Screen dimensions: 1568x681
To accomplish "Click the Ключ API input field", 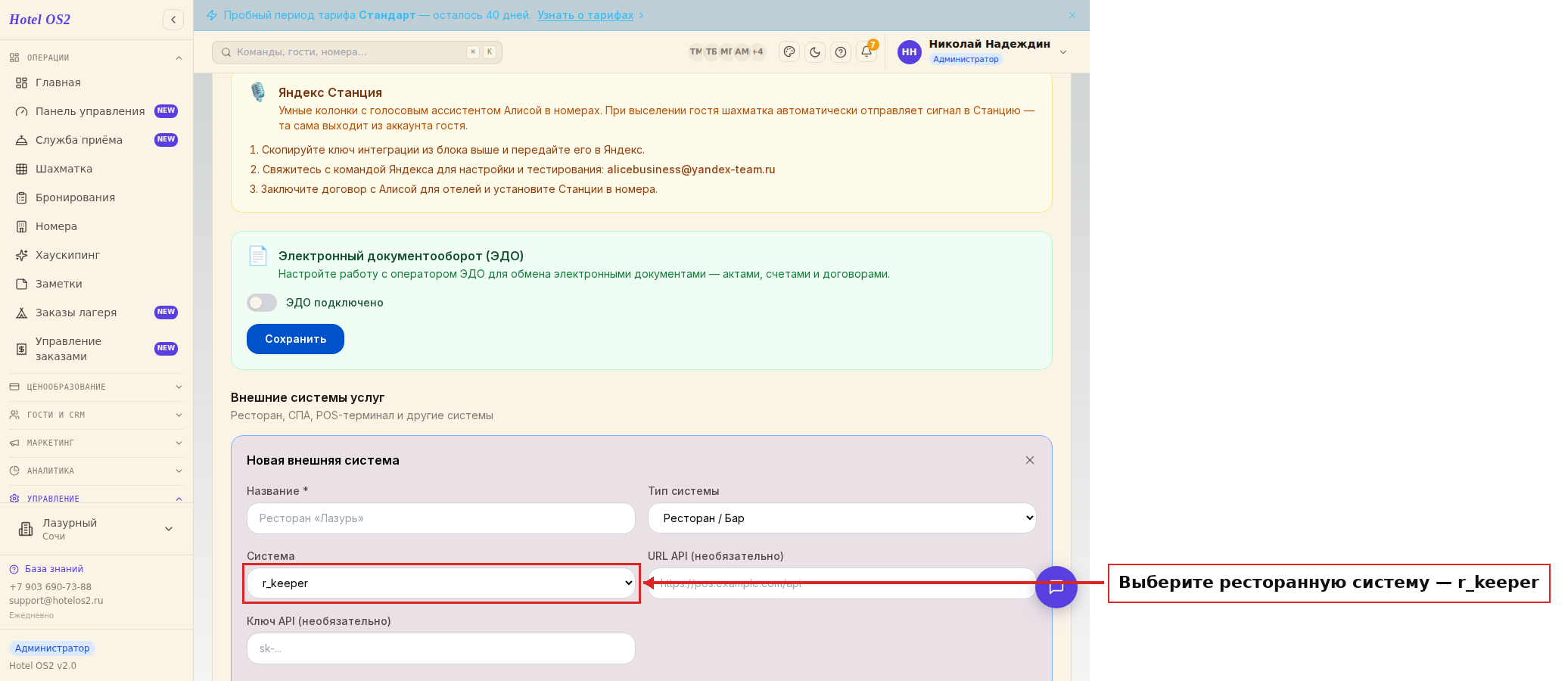I will (x=441, y=648).
